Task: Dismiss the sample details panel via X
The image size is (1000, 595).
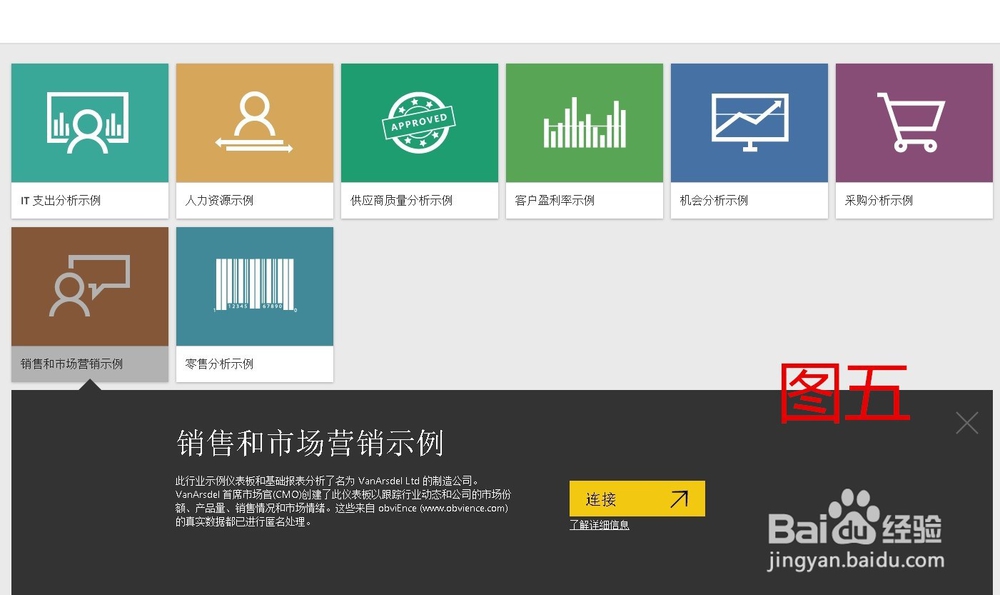Action: click(966, 422)
